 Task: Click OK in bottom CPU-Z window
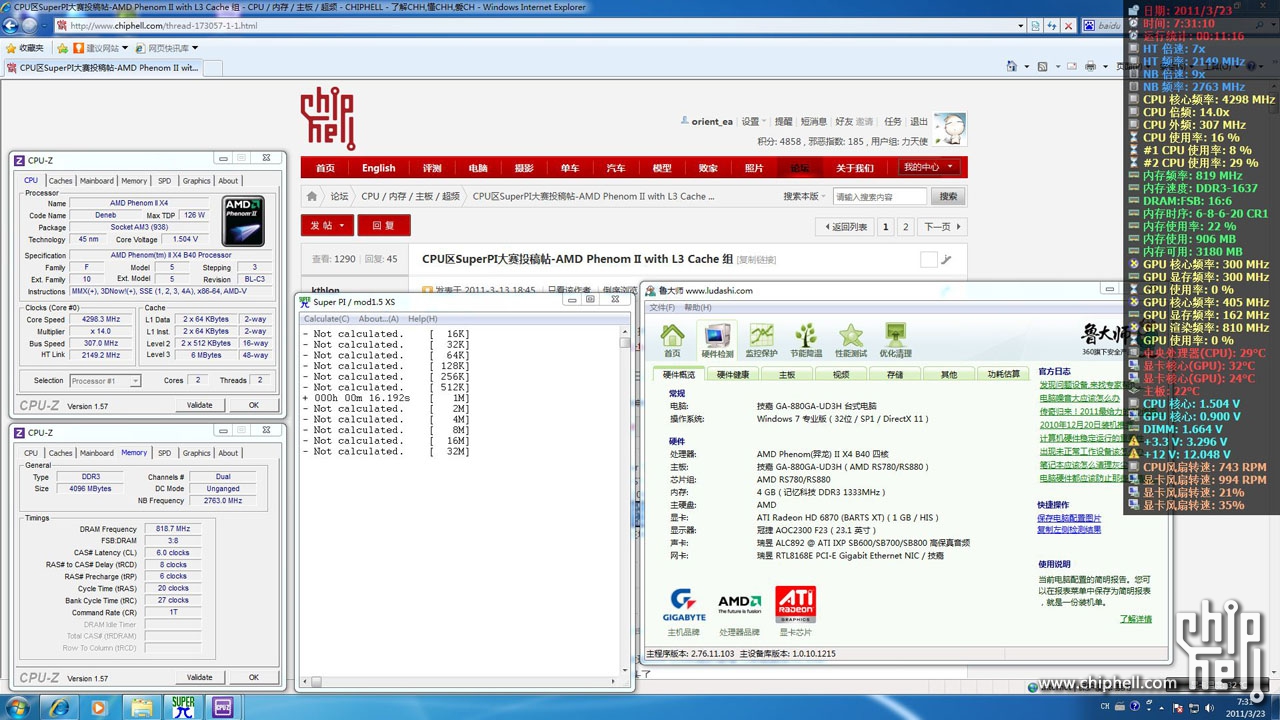[253, 677]
